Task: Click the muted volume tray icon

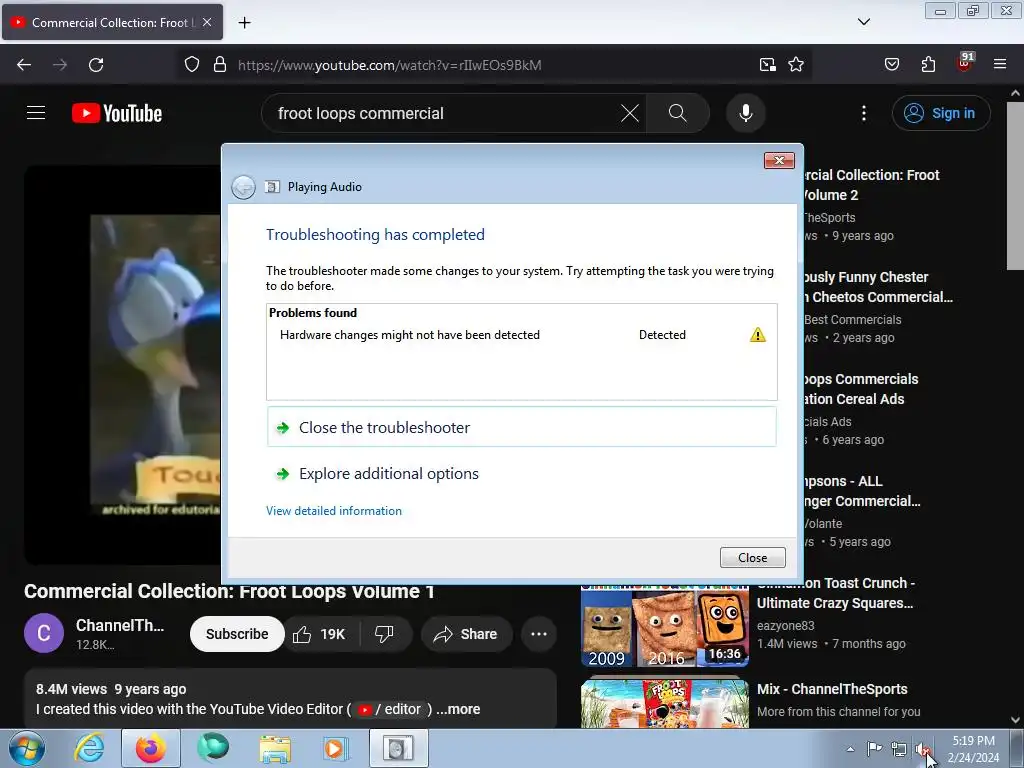Action: pyautogui.click(x=921, y=750)
